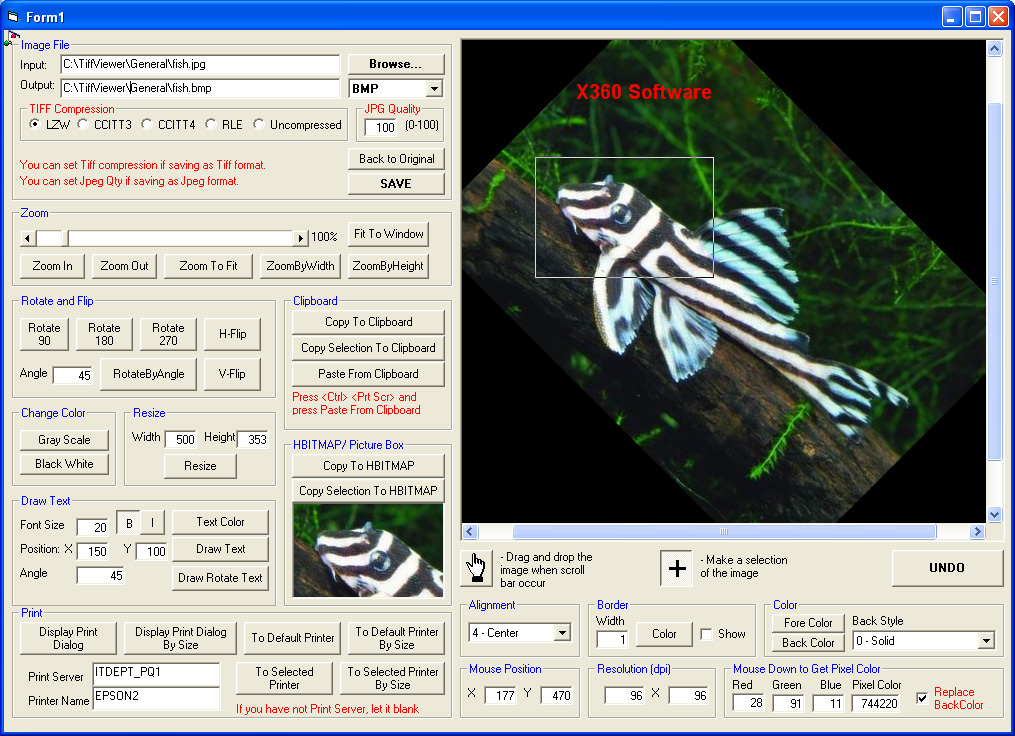
Task: Toggle bold for draw text font
Action: tap(127, 522)
